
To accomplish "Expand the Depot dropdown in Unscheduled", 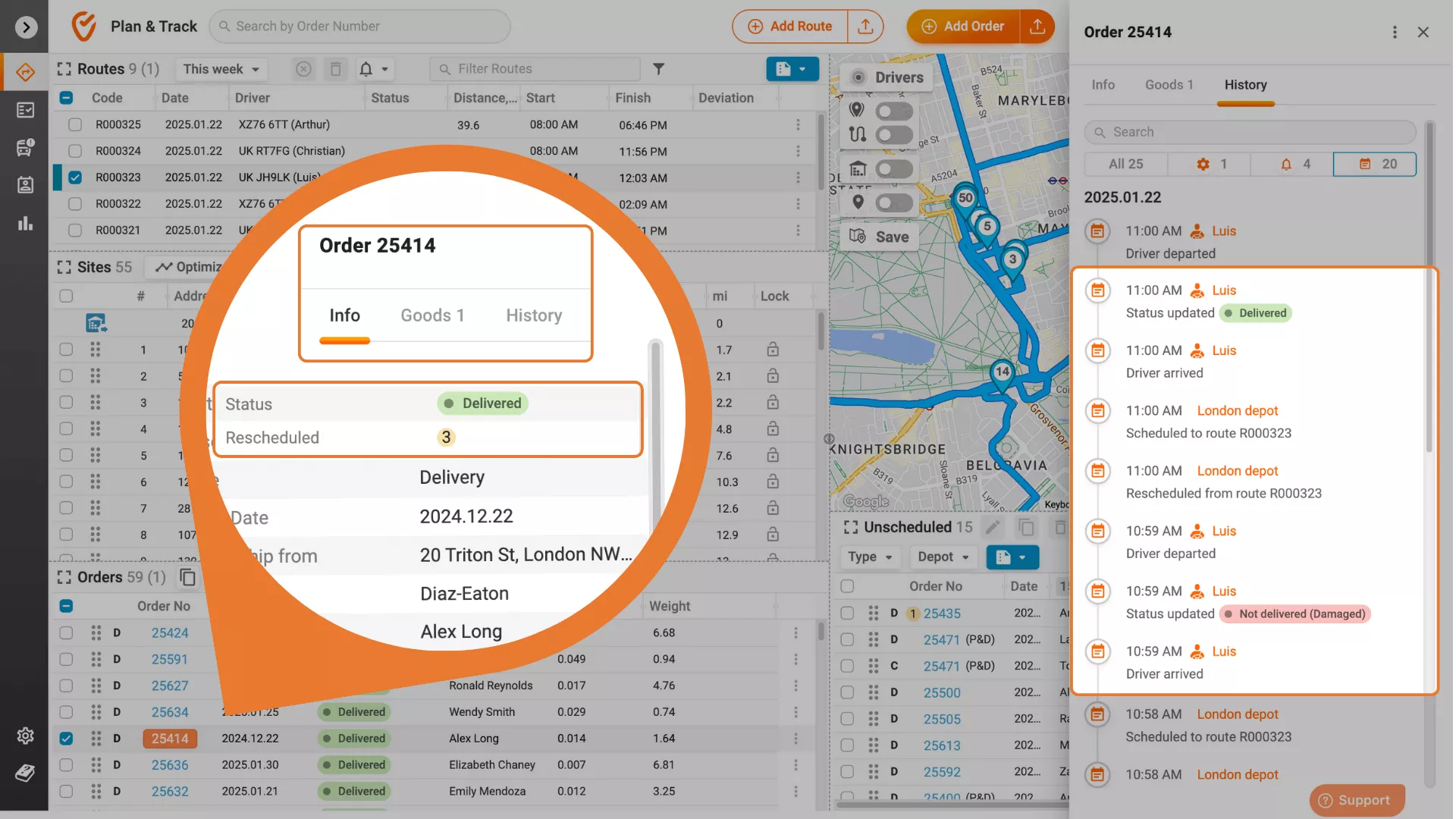I will 943,557.
